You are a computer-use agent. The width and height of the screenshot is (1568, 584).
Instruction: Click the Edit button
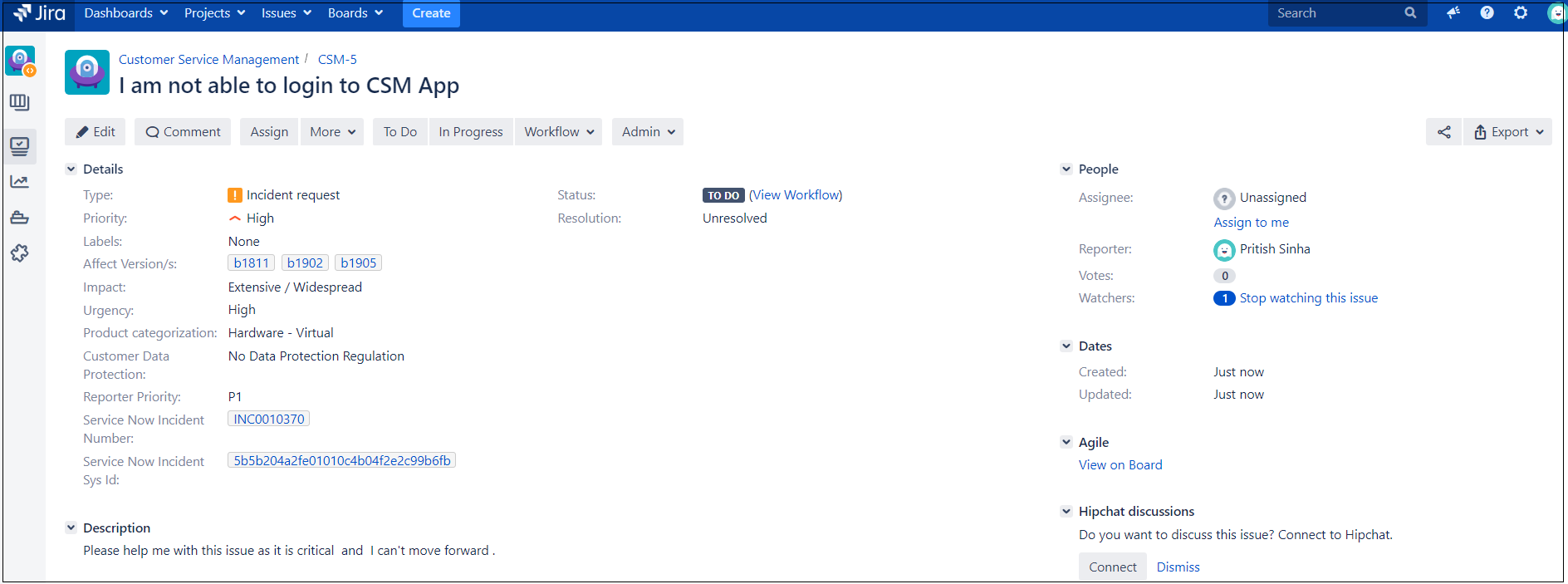pyautogui.click(x=96, y=131)
